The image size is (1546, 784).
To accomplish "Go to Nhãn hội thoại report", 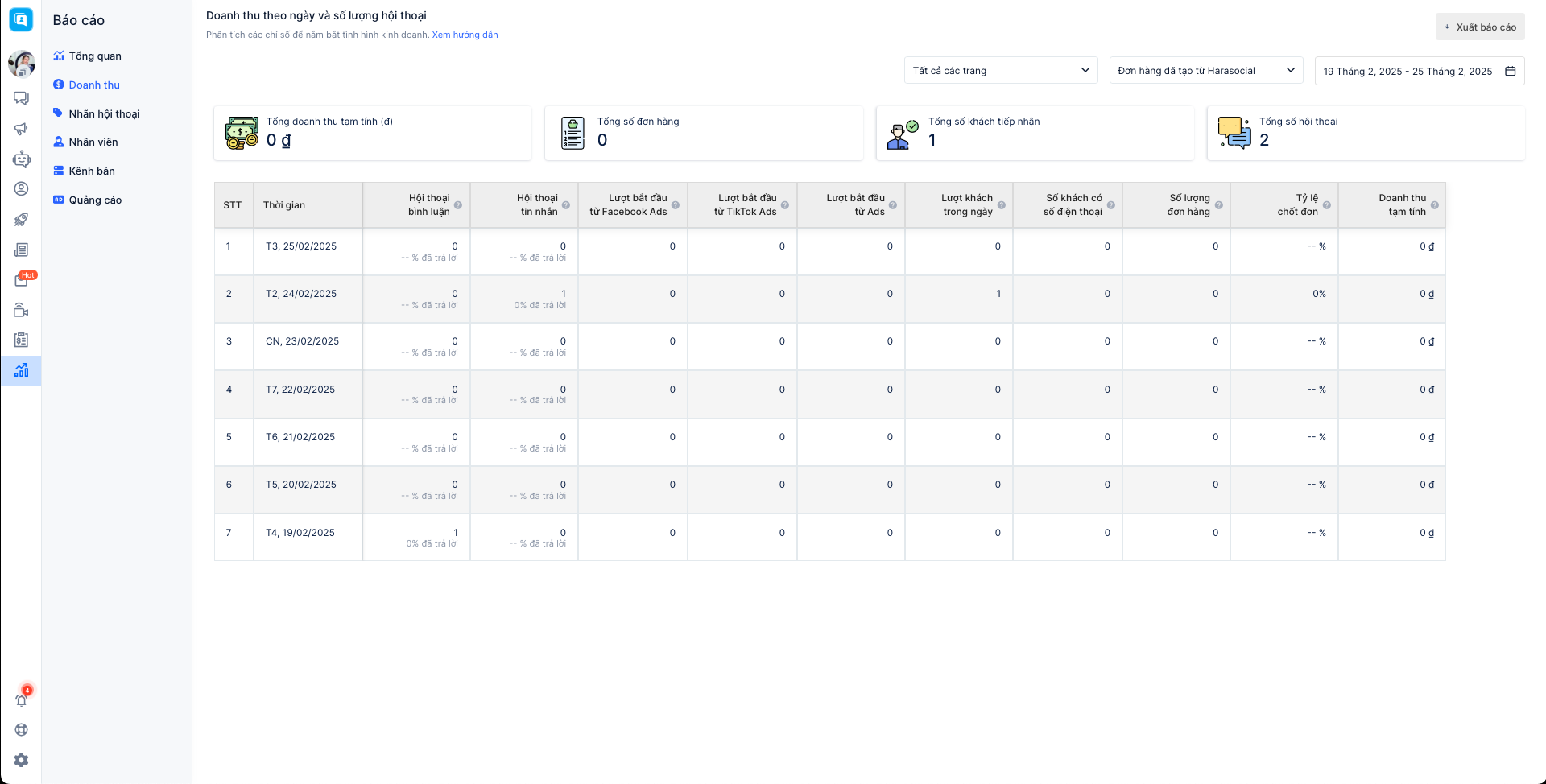I will point(104,113).
